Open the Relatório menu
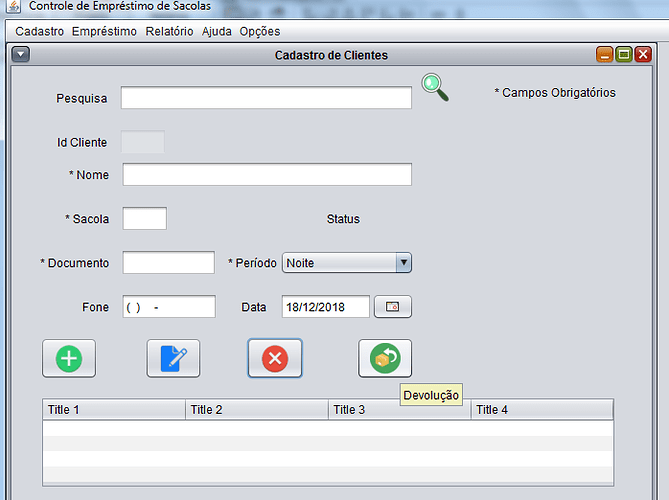 (169, 31)
